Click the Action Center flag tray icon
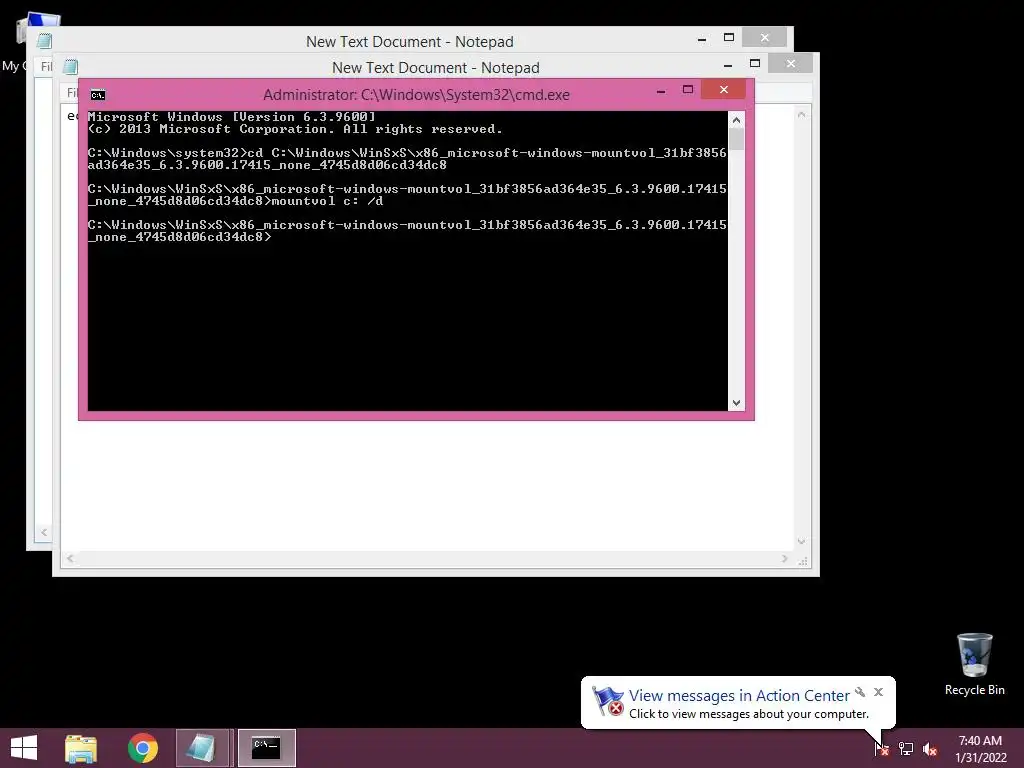The height and width of the screenshot is (768, 1024). (x=882, y=748)
